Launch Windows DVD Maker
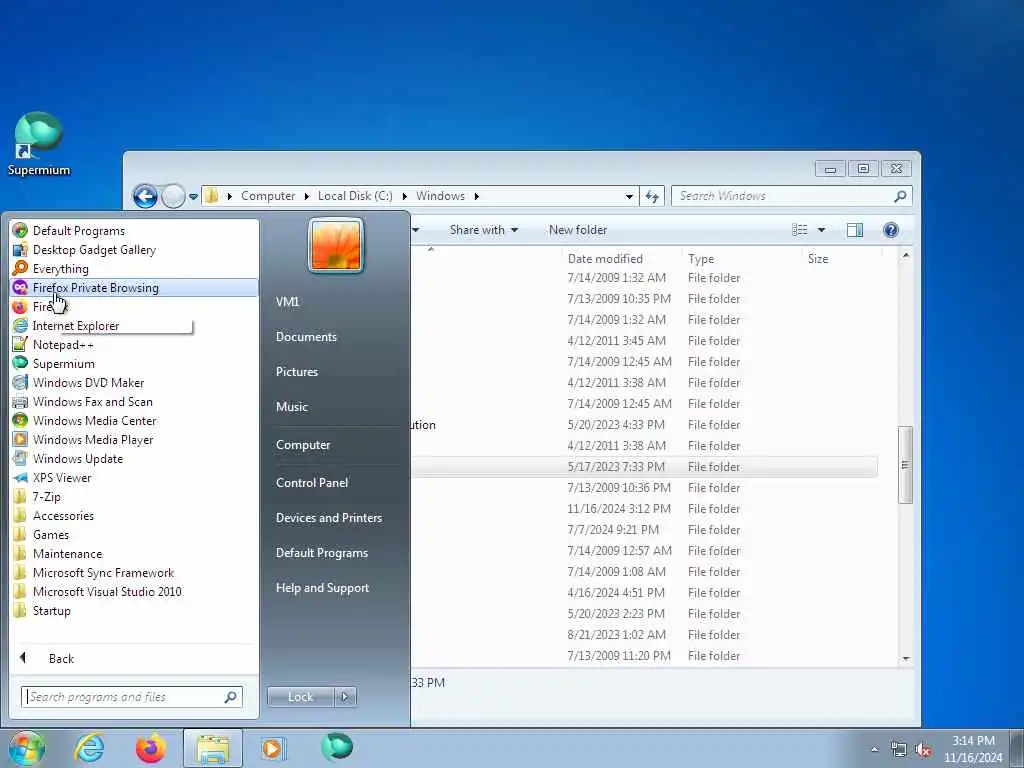This screenshot has width=1024, height=768. tap(88, 382)
